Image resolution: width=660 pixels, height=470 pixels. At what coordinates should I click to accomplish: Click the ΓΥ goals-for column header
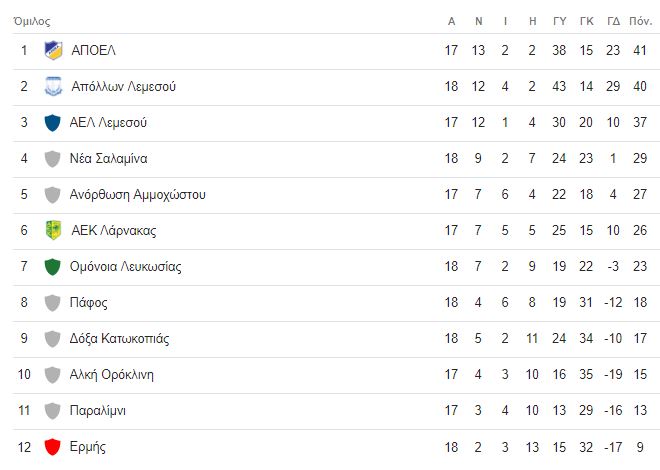(559, 21)
